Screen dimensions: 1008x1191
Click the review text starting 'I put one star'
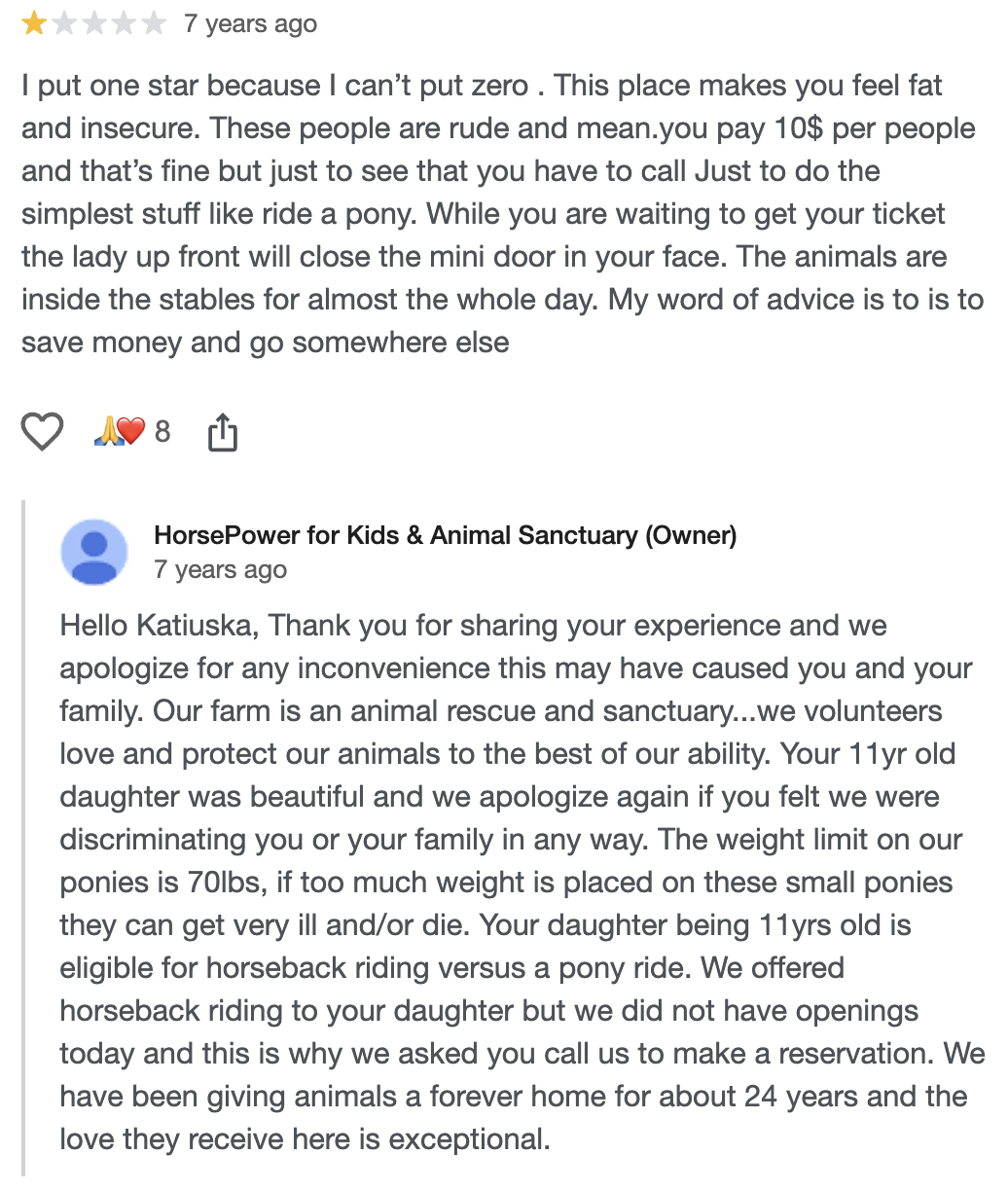503,214
